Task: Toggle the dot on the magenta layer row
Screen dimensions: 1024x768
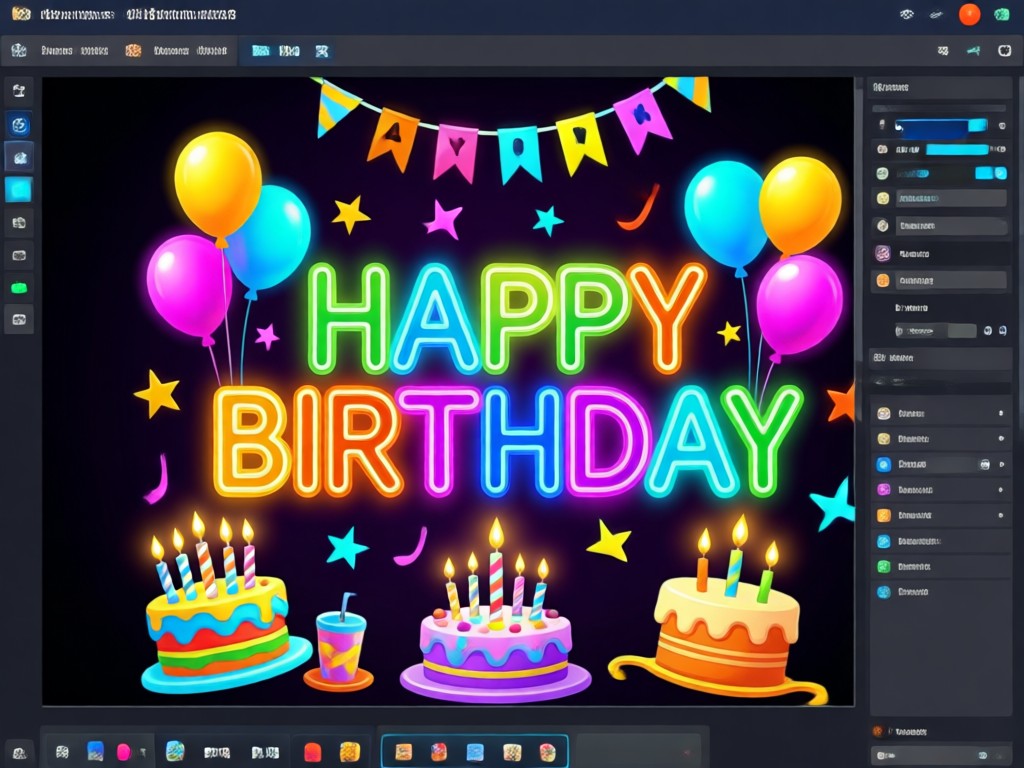Action: click(1000, 490)
